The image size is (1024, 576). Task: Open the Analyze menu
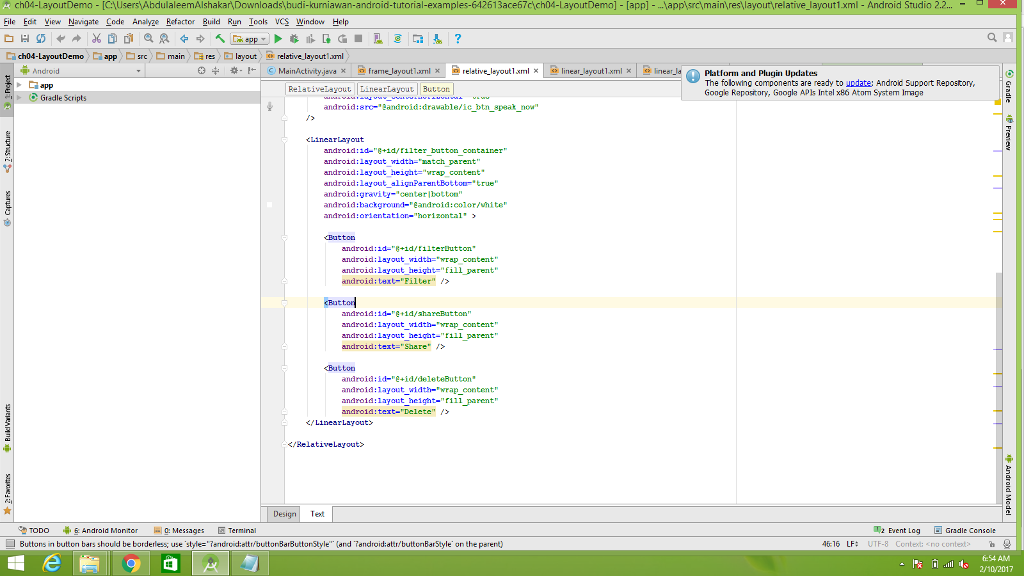145,22
